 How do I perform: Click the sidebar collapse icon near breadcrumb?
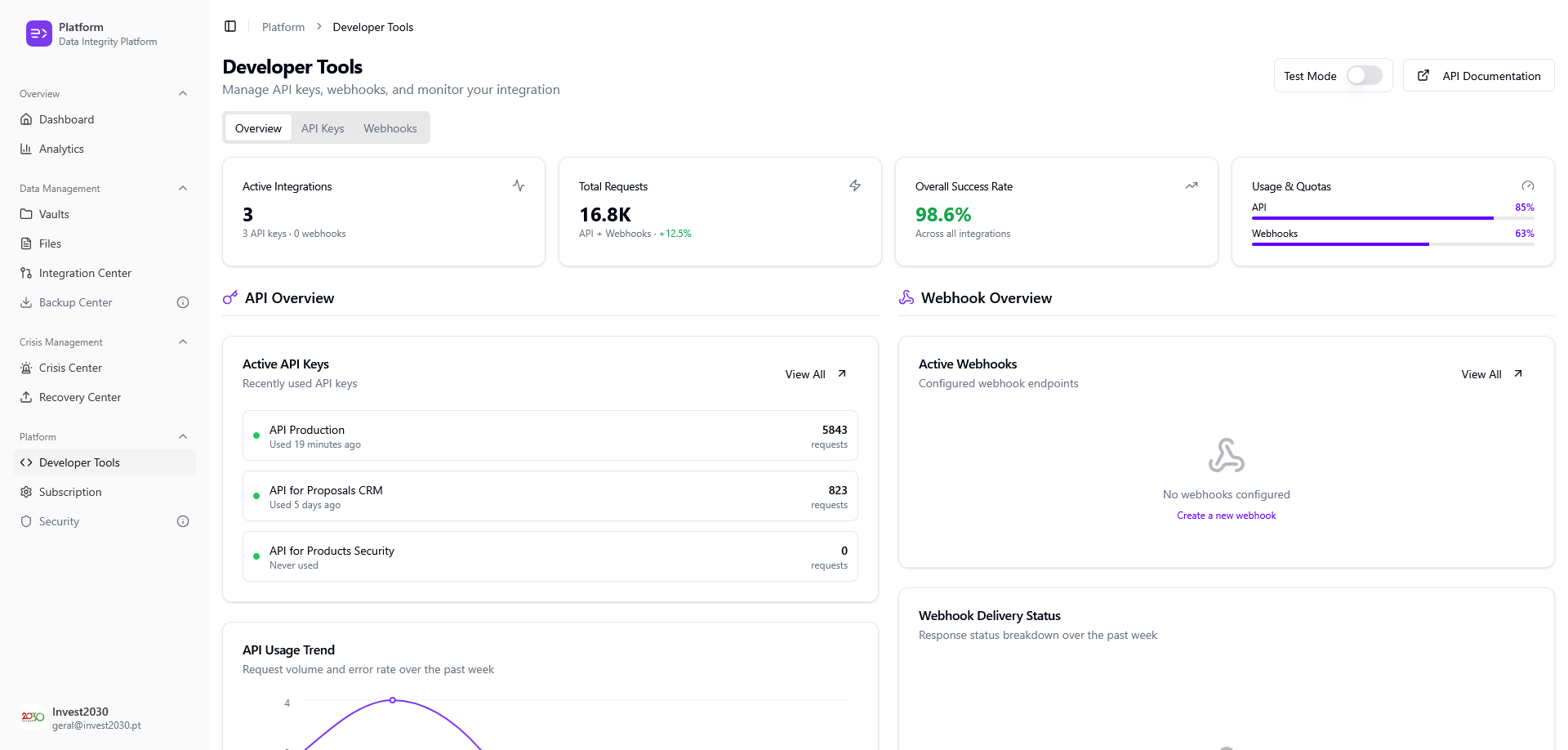tap(230, 26)
